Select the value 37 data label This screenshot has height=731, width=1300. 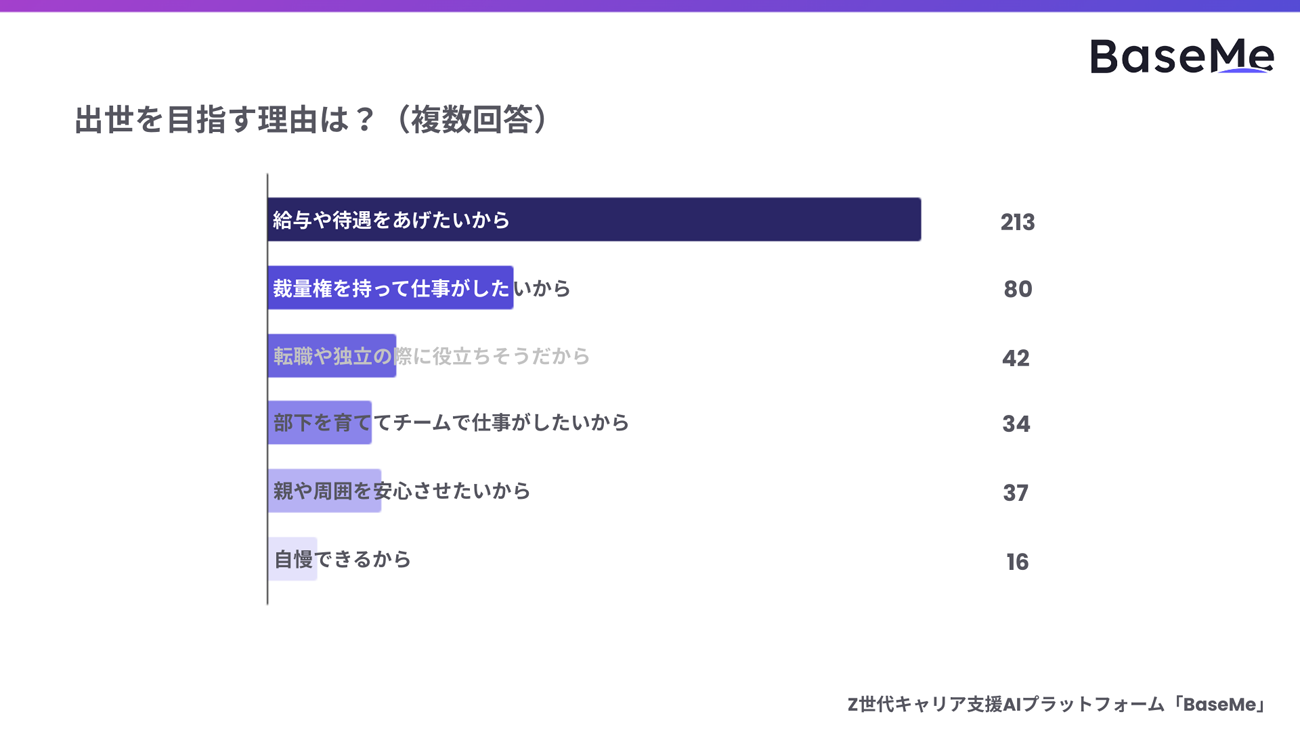pos(1015,493)
